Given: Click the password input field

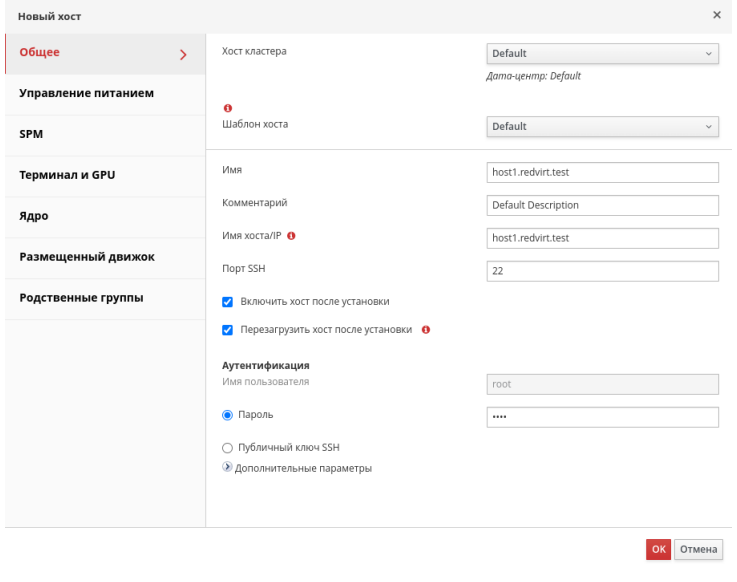Looking at the screenshot, I should coord(603,417).
